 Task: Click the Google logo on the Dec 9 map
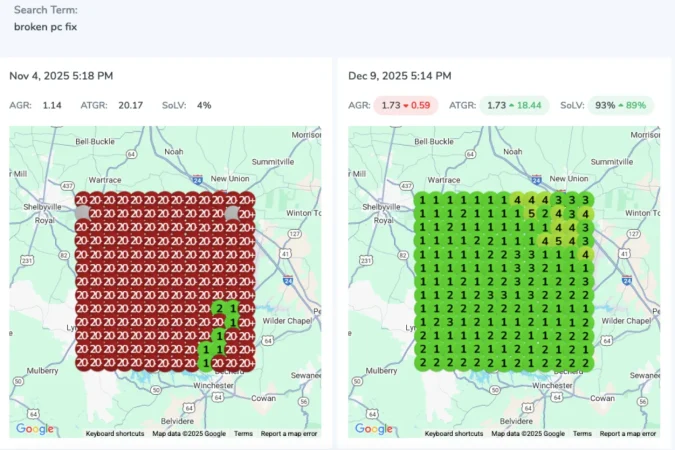coord(373,429)
